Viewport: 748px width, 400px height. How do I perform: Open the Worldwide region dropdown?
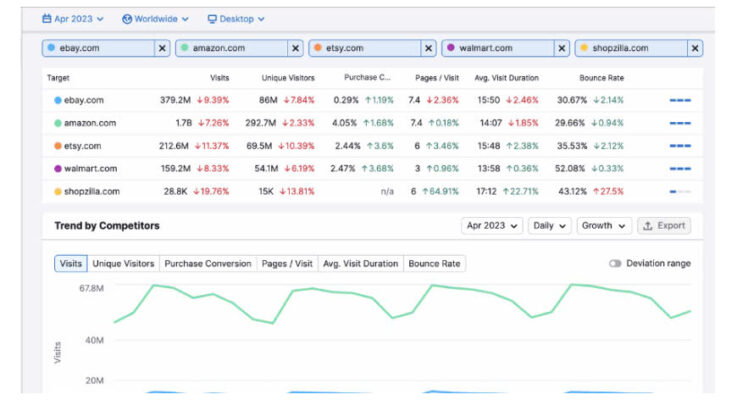pos(156,19)
